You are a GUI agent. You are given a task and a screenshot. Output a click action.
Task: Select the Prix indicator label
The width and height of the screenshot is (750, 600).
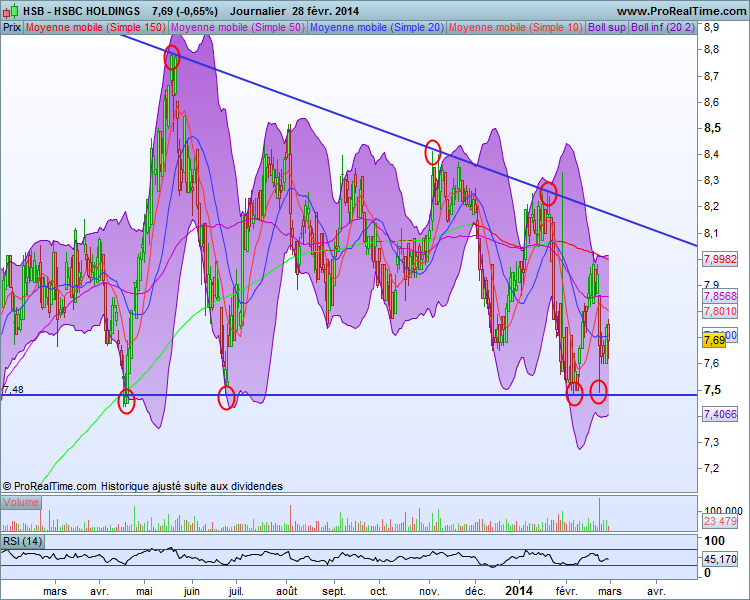pyautogui.click(x=12, y=27)
